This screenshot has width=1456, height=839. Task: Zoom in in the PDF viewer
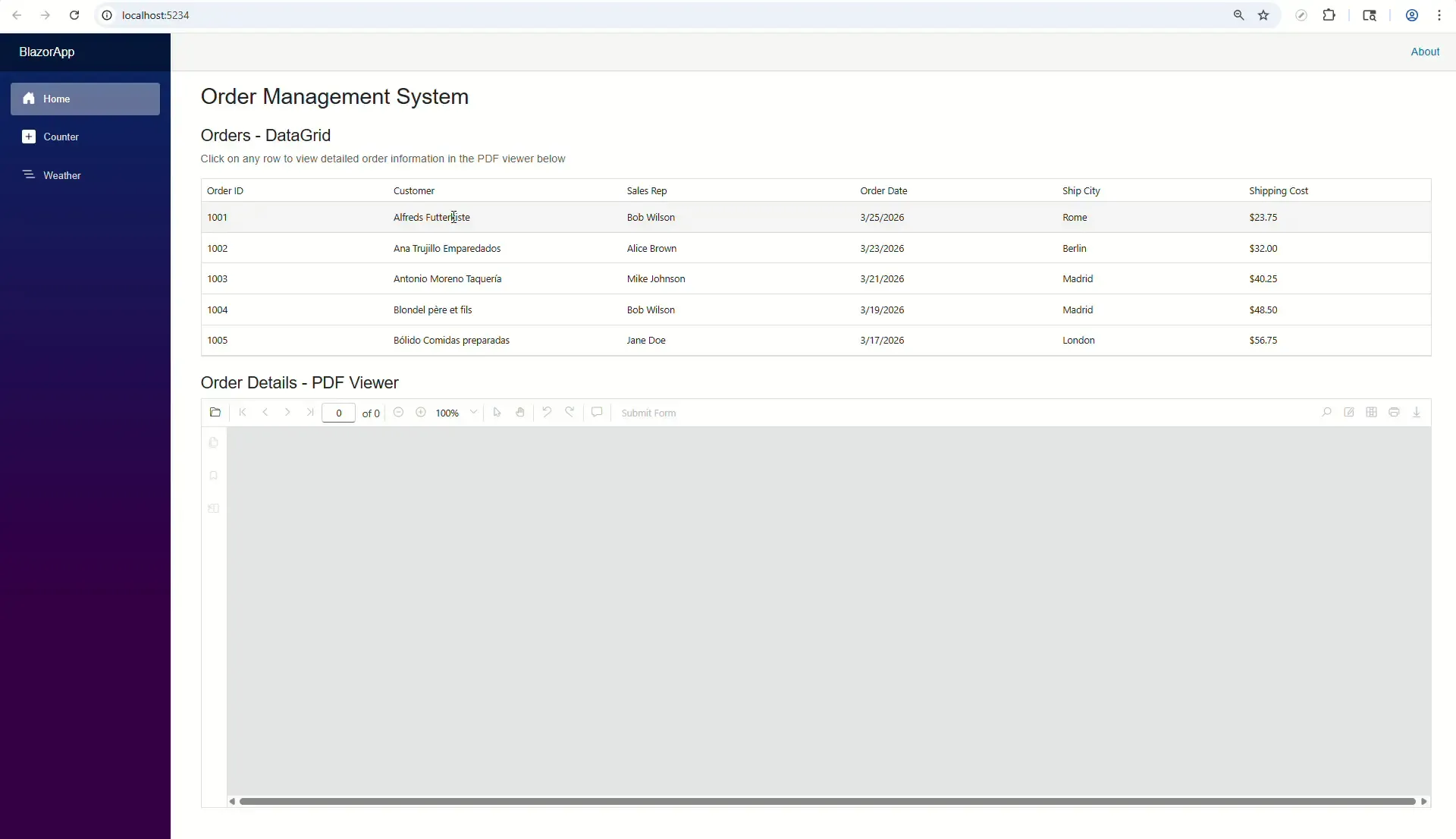click(x=421, y=413)
